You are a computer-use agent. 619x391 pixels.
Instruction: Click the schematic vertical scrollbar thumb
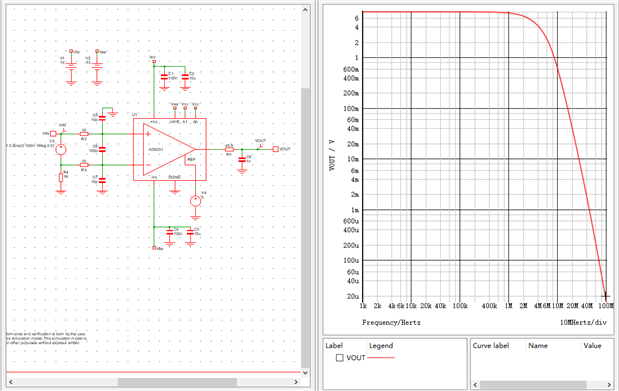click(x=305, y=228)
